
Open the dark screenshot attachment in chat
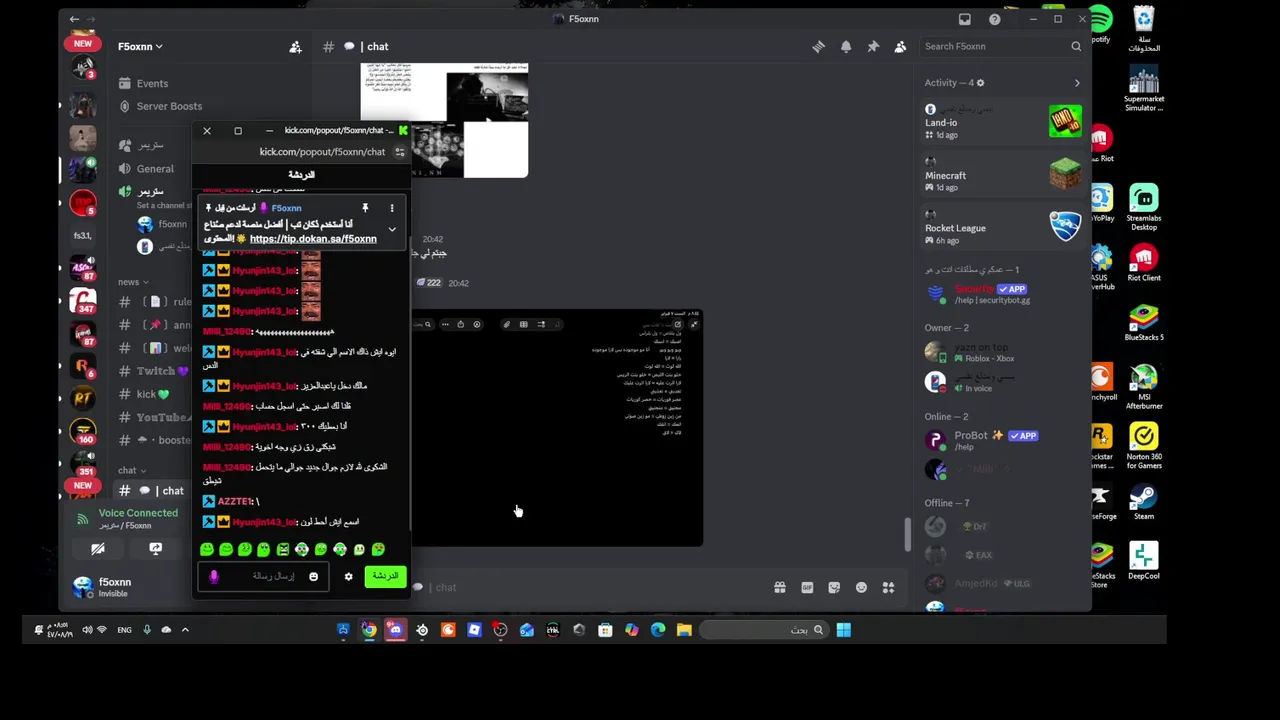(x=557, y=428)
